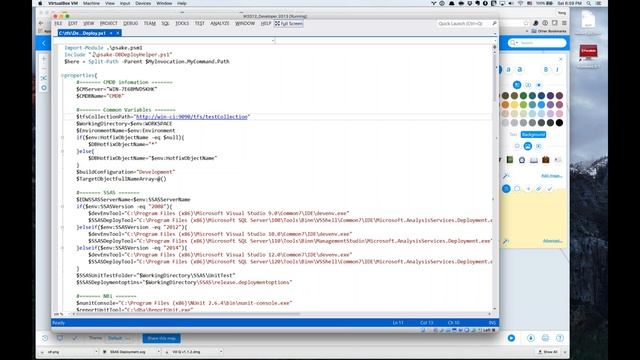Choose the brown briefcase image icon
This screenshot has width=640, height=360.
pyautogui.click(x=546, y=160)
